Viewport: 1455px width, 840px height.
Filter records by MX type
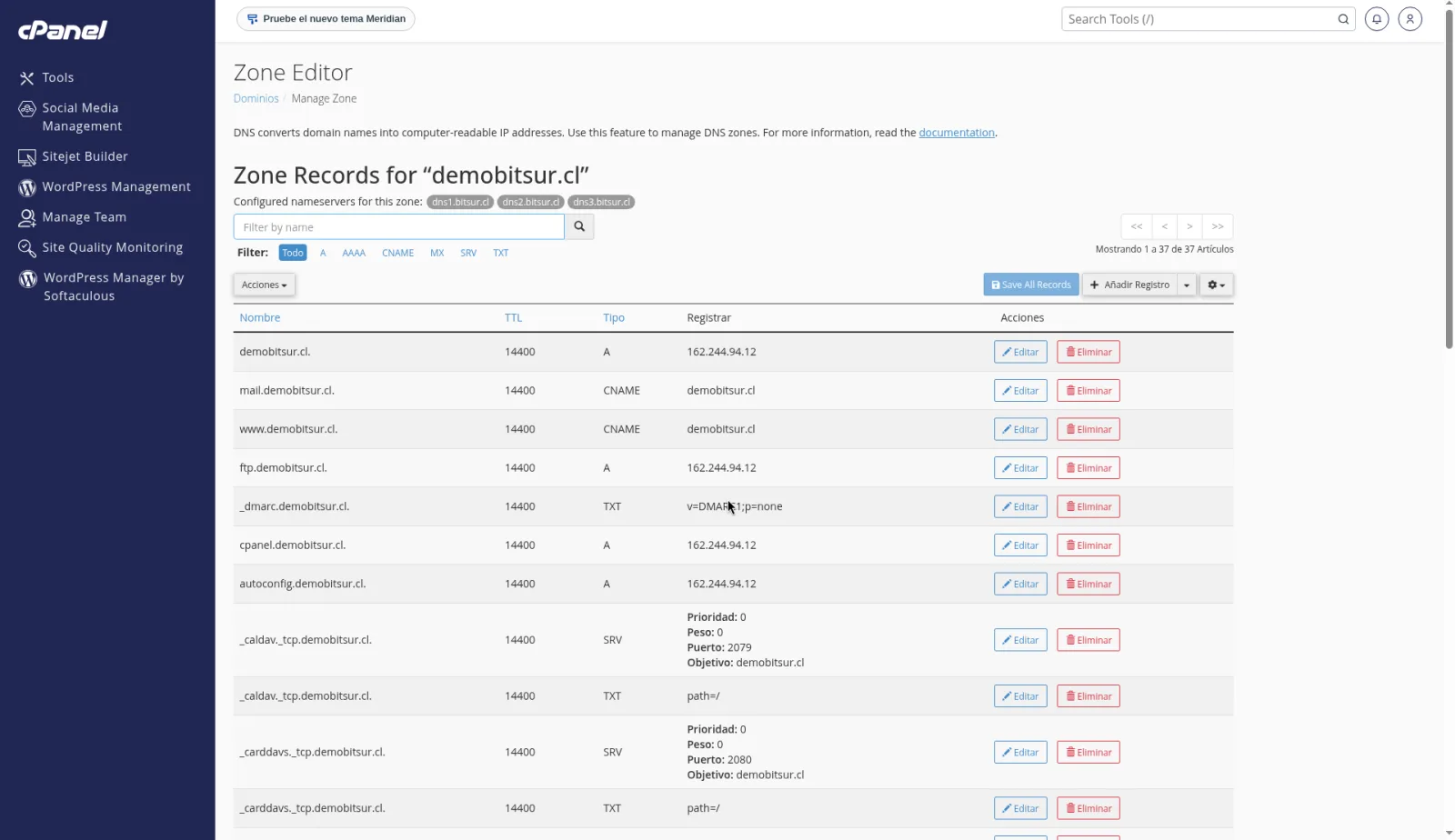pos(437,253)
